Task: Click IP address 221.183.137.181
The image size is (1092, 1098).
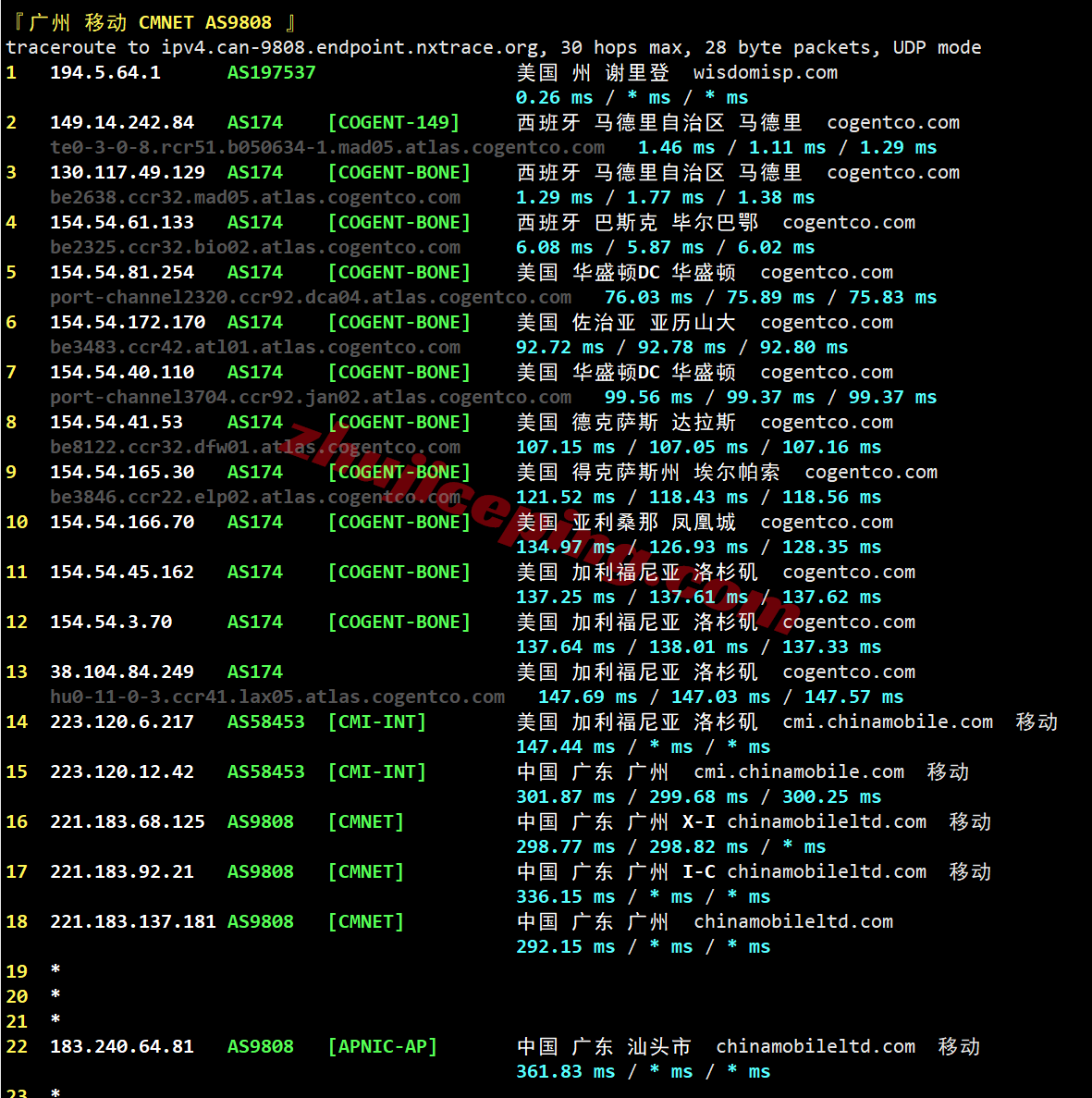Action: click(x=133, y=921)
